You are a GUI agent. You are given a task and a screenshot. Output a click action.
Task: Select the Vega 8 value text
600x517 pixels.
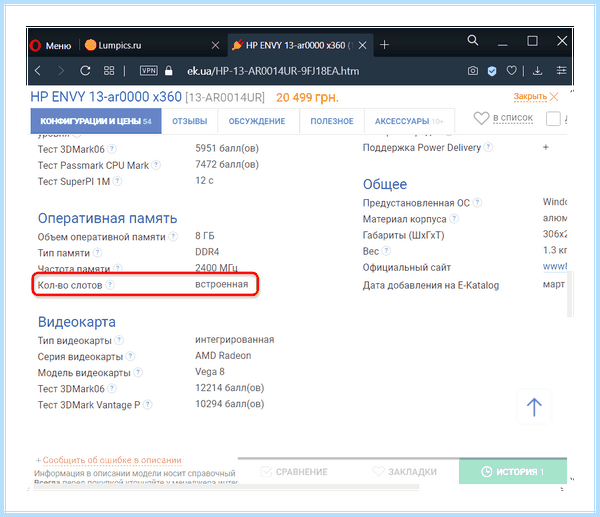click(x=210, y=372)
